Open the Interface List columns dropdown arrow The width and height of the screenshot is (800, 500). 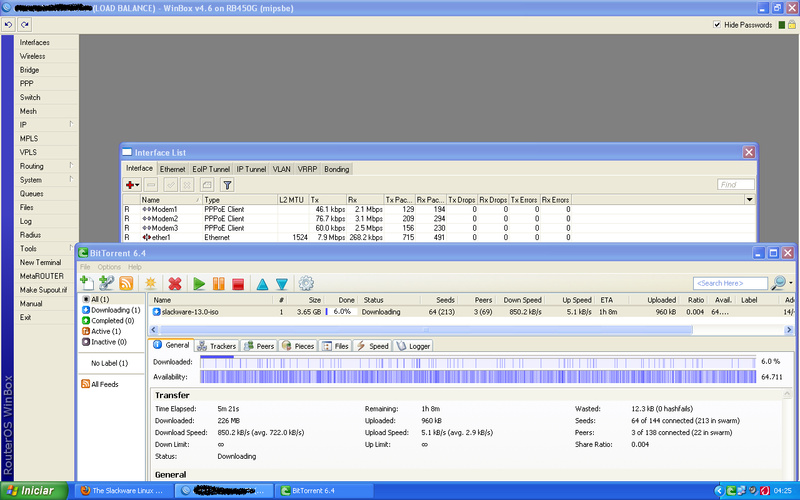point(749,199)
